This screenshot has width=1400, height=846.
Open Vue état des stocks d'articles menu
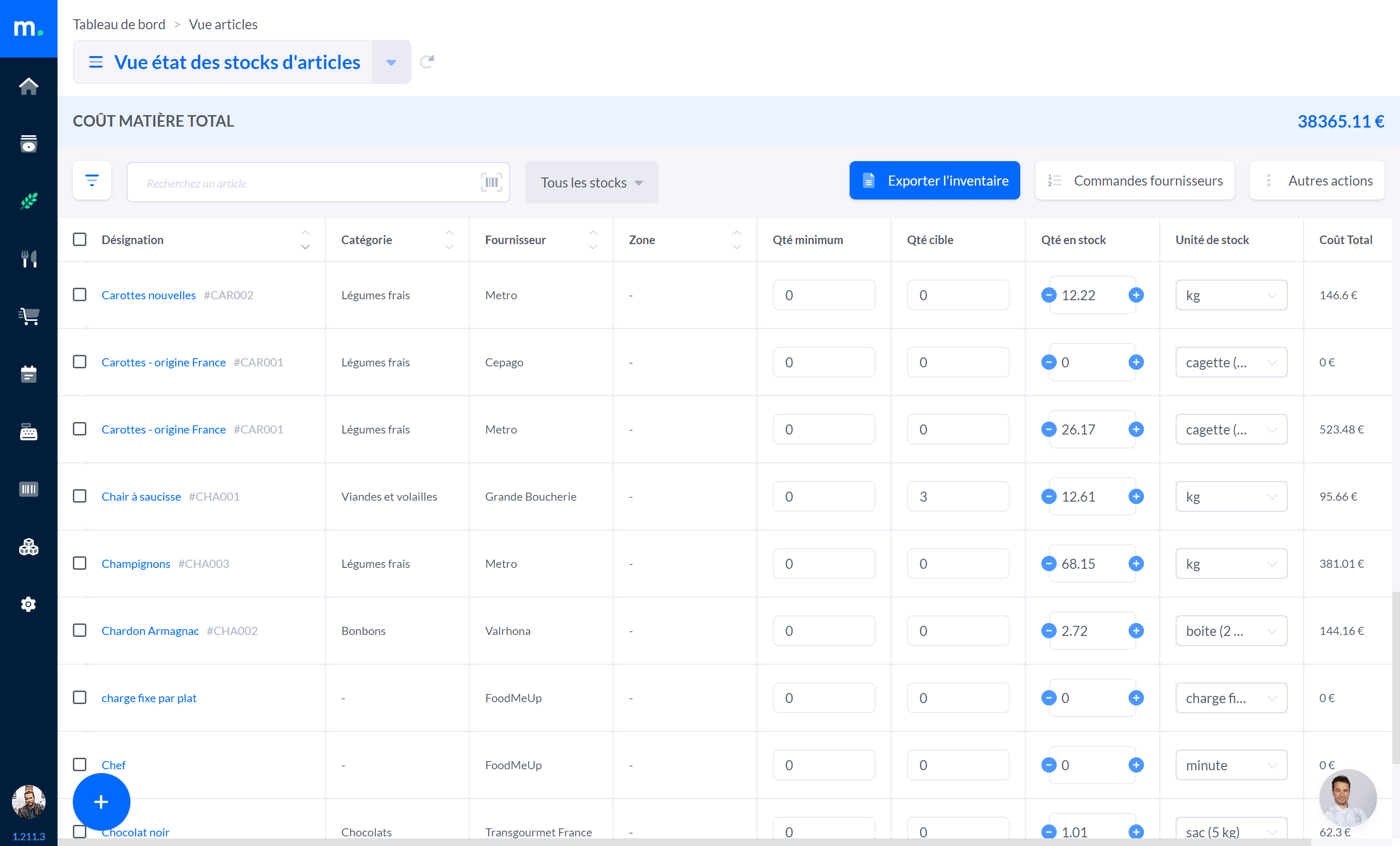click(x=223, y=62)
